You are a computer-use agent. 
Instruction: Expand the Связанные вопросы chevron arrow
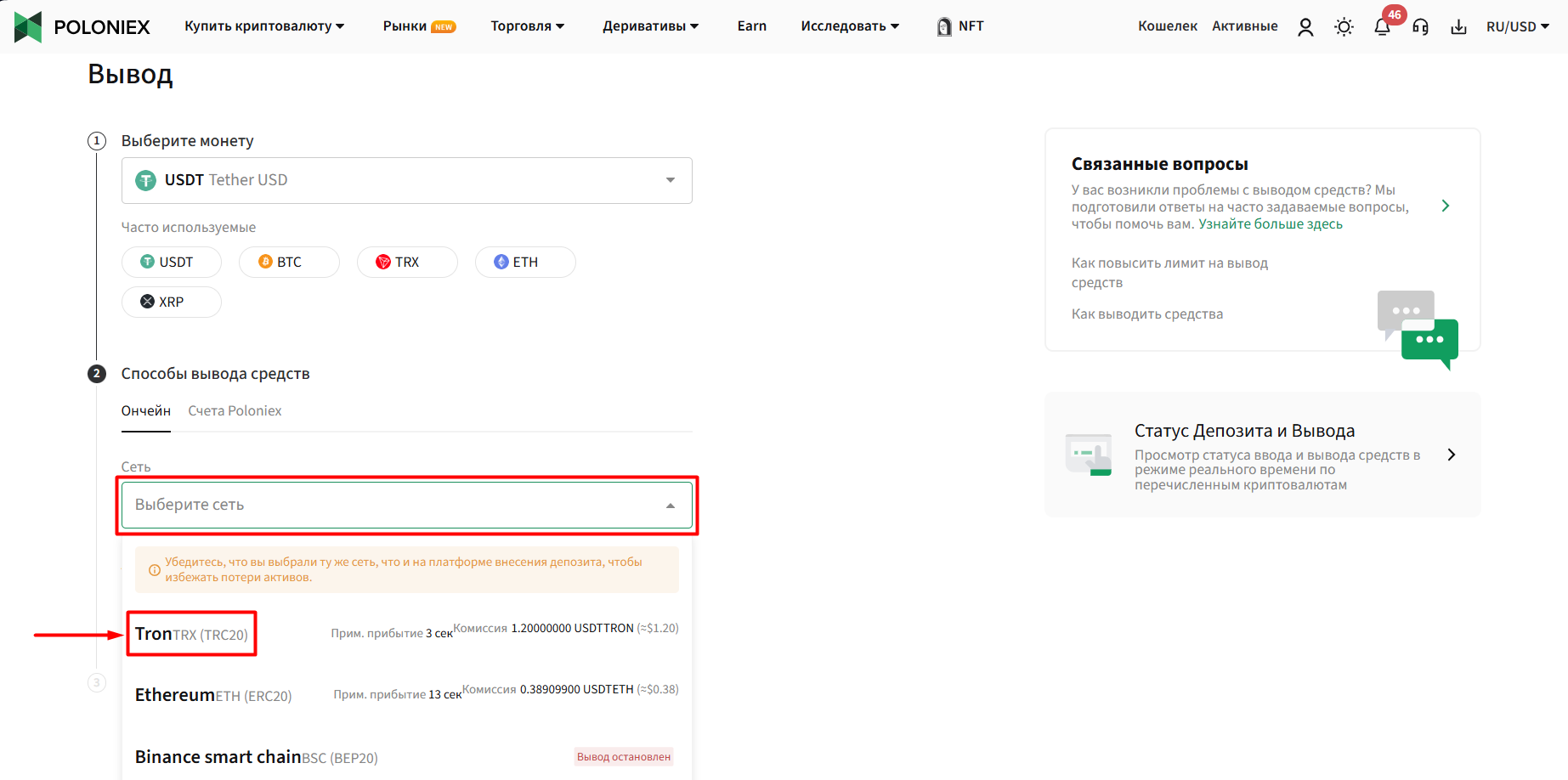click(x=1446, y=206)
